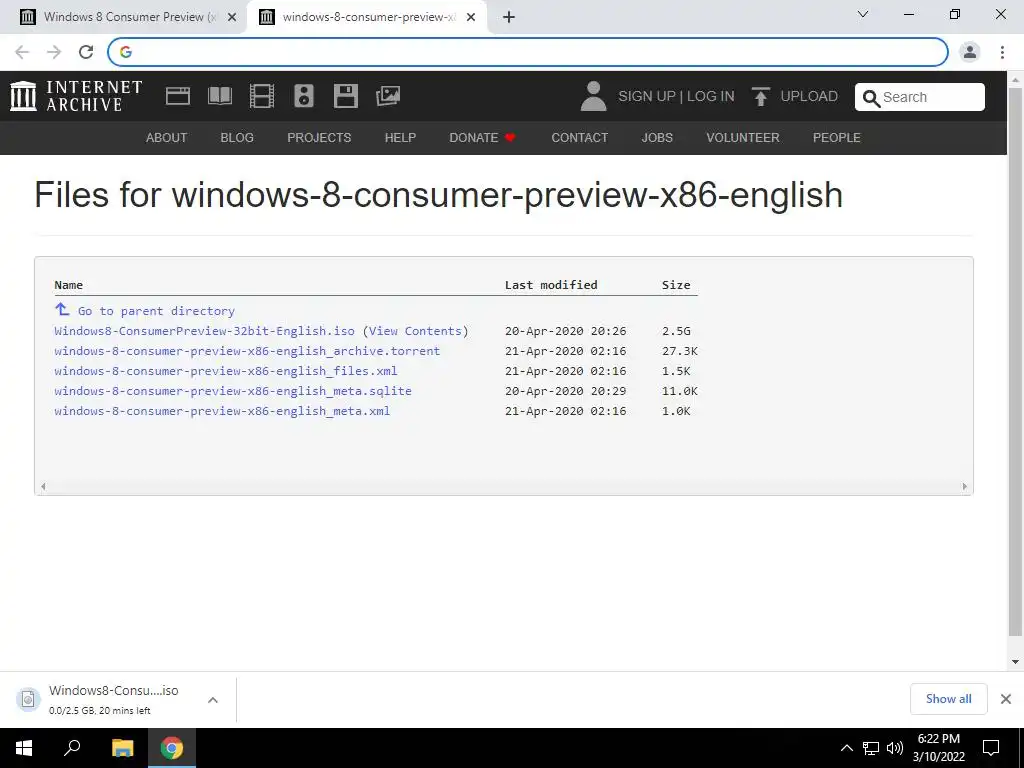Open the Audio speaker icon

tap(304, 96)
